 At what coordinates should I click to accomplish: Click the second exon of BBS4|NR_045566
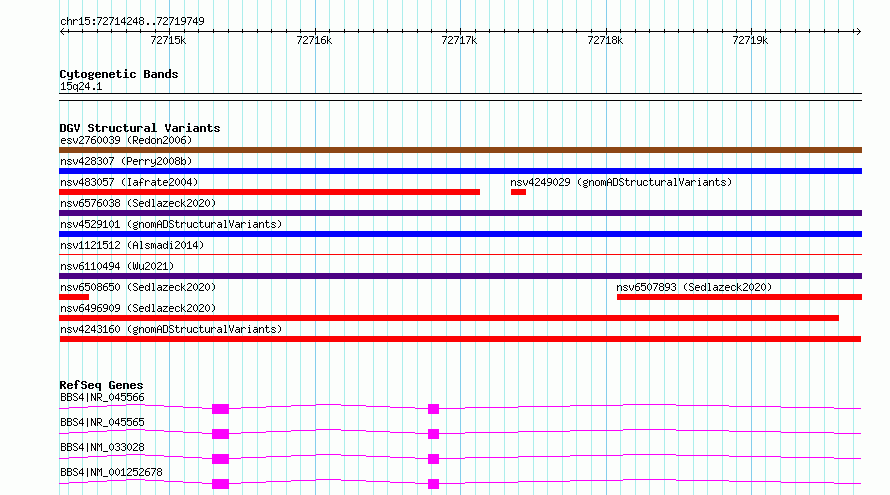(x=434, y=409)
